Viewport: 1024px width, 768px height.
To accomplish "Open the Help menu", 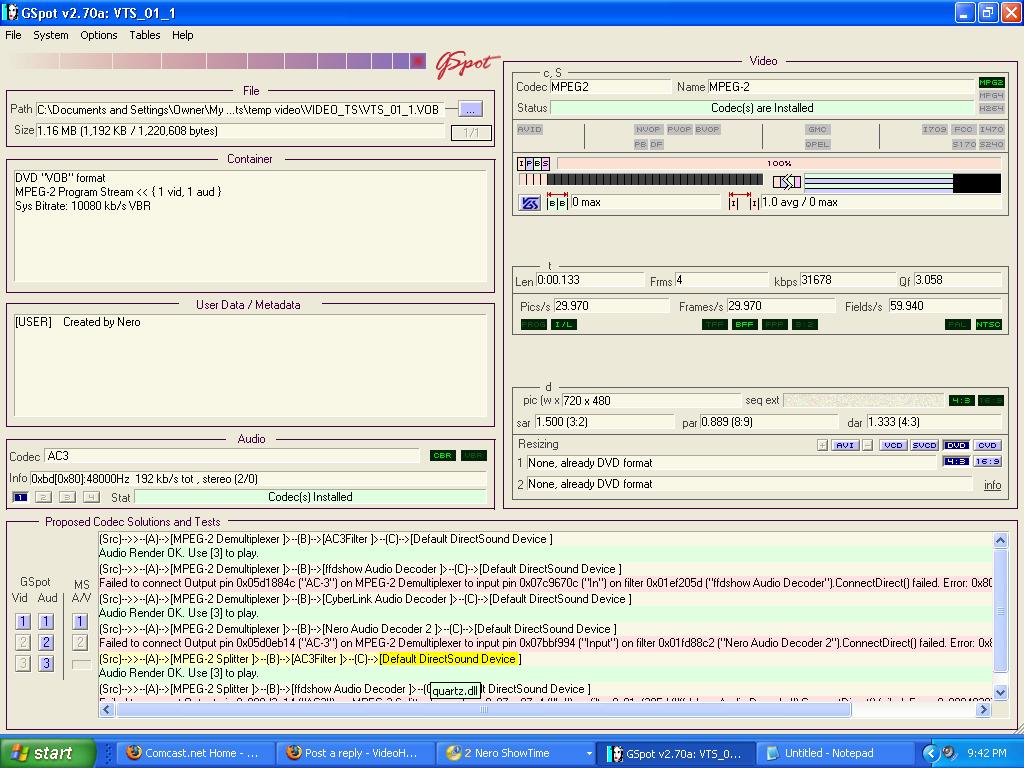I will point(183,35).
